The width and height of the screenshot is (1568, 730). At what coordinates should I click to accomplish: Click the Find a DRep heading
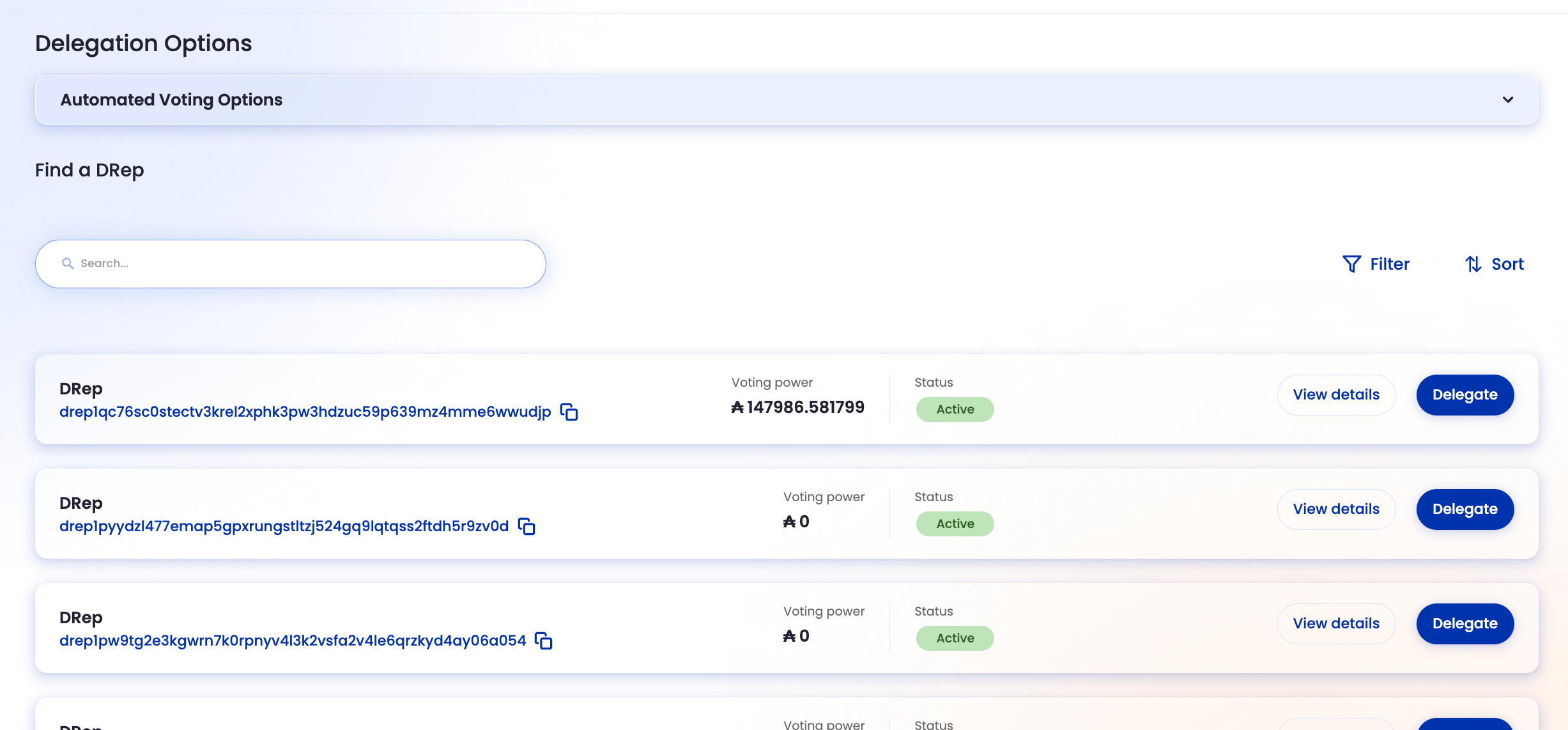[89, 170]
